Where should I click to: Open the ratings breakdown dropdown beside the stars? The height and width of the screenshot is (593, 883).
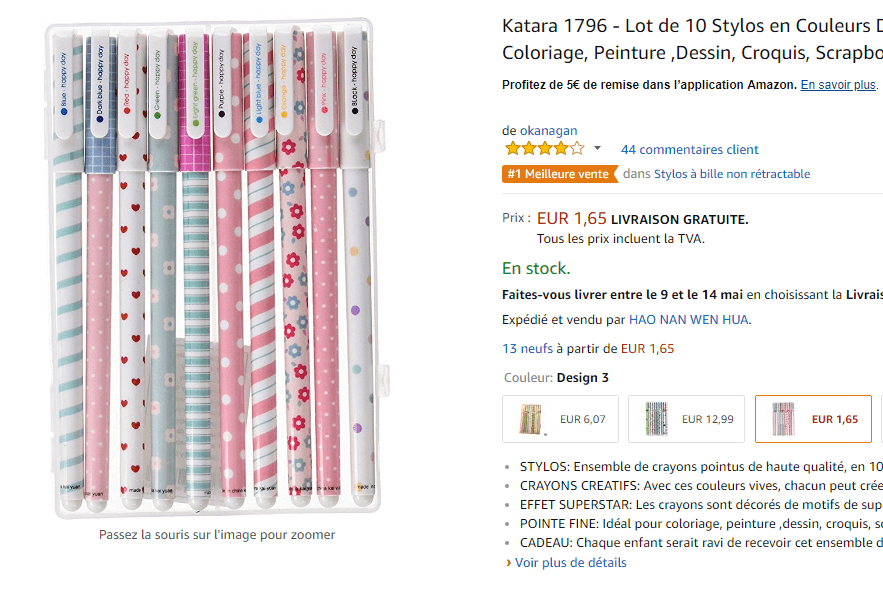click(599, 149)
